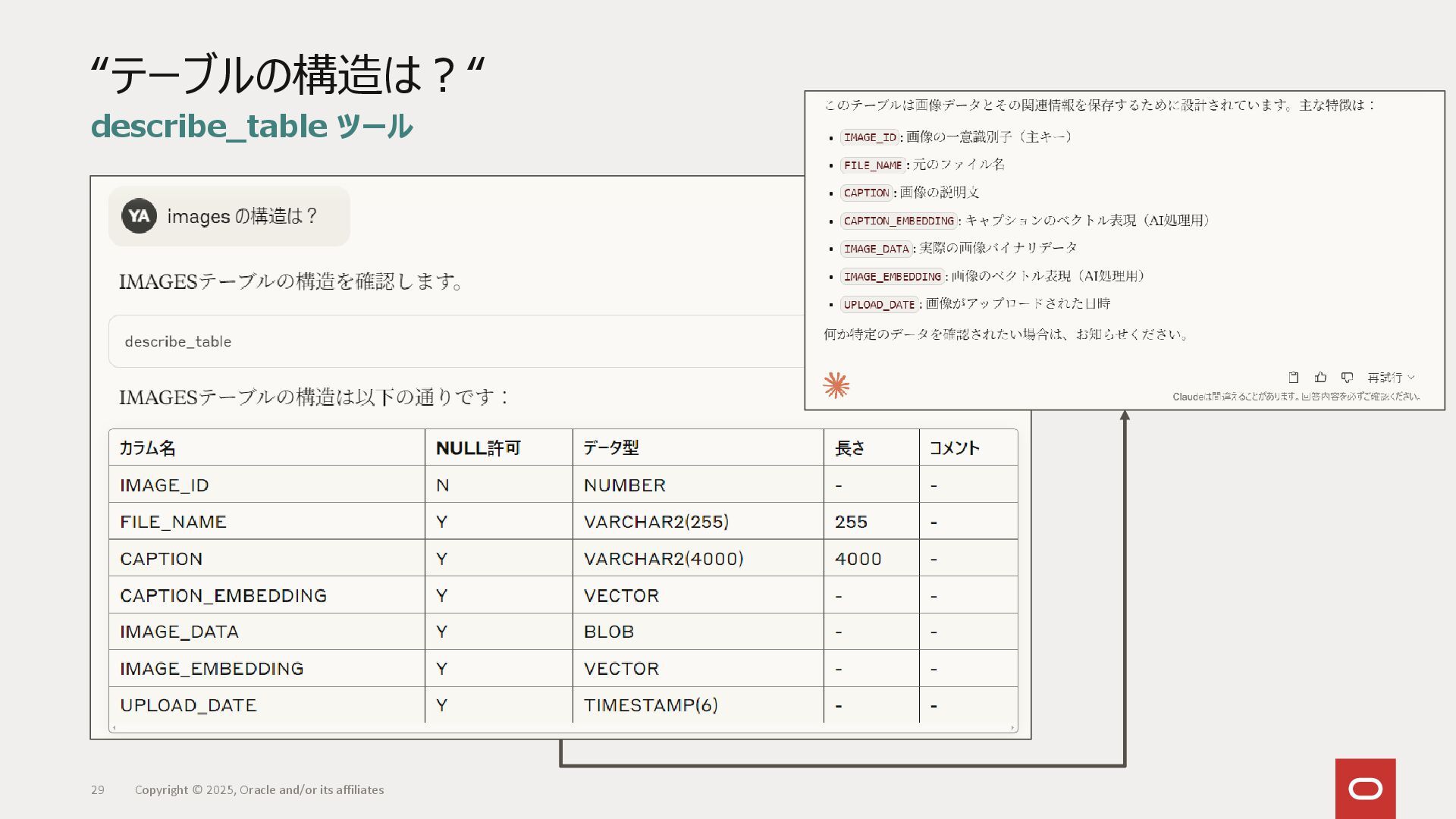Image resolution: width=1456 pixels, height=819 pixels.
Task: Click the Claude orange starburst logo
Action: tap(836, 385)
